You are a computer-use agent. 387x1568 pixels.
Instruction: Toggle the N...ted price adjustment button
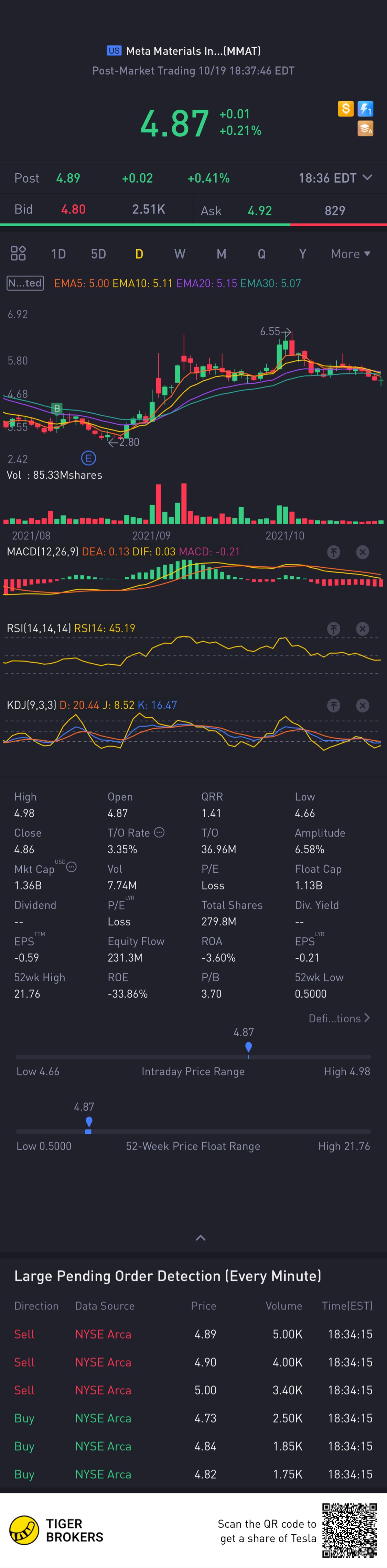(x=25, y=283)
